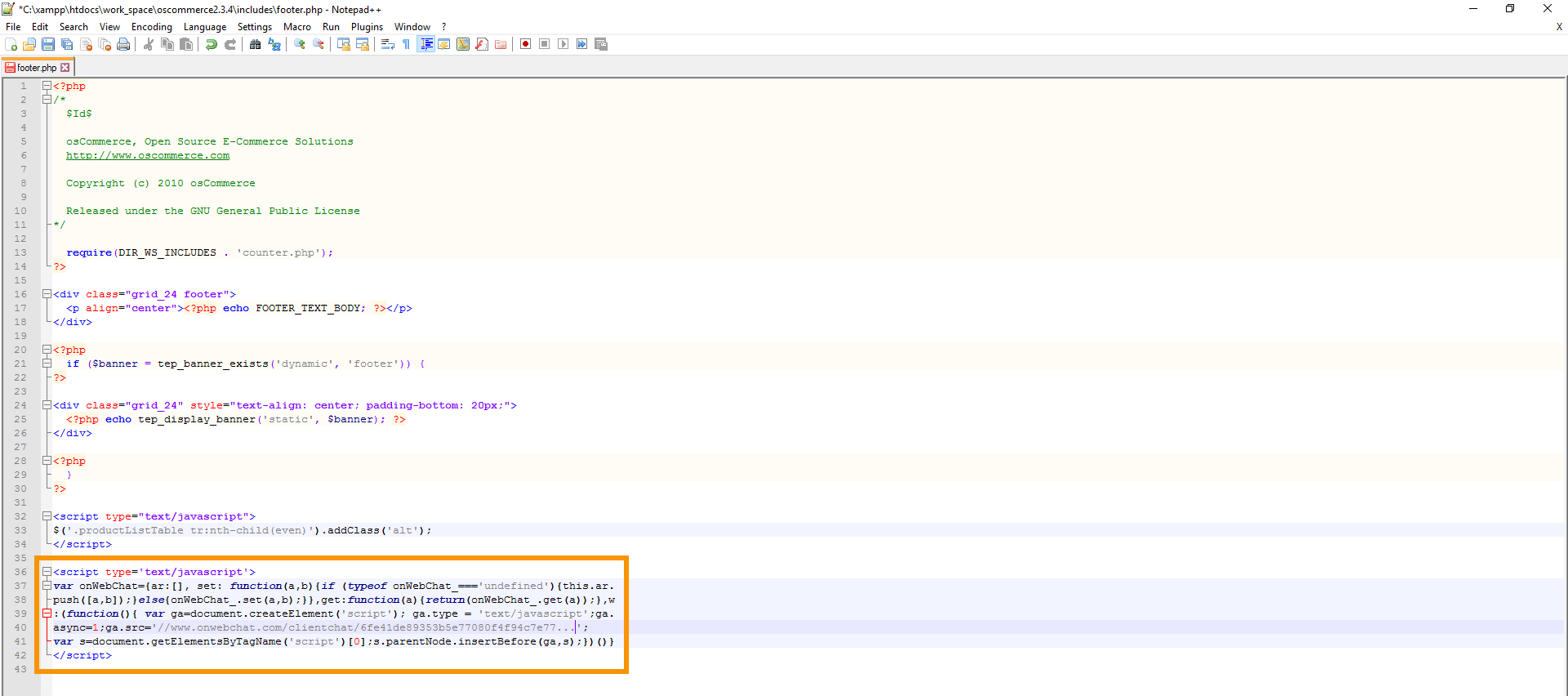Click the 'counter.php' string on line 13
Viewport: 1568px width, 696px height.
278,252
